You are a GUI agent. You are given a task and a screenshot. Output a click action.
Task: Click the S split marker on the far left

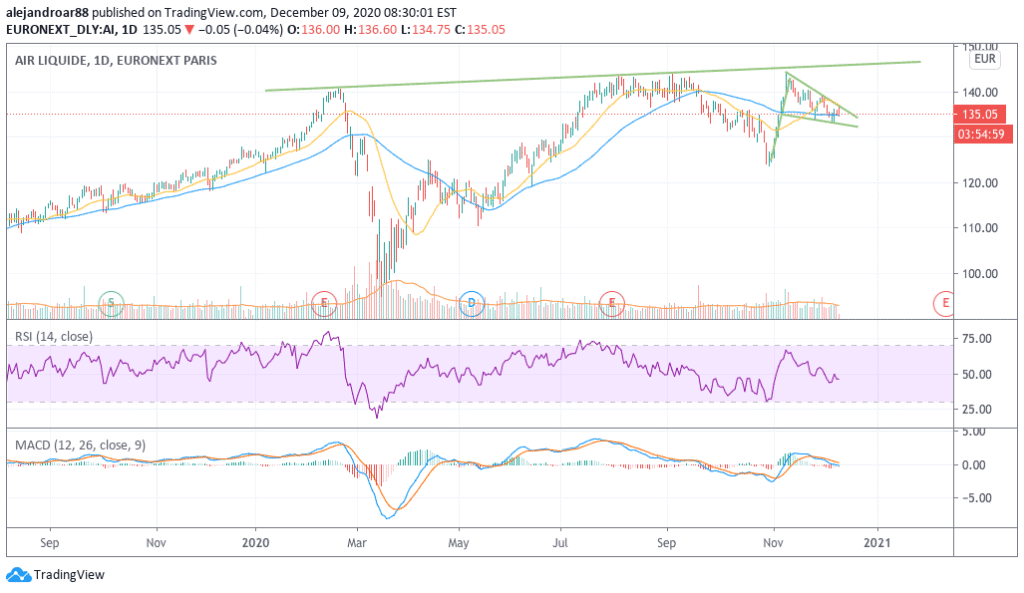coord(111,303)
